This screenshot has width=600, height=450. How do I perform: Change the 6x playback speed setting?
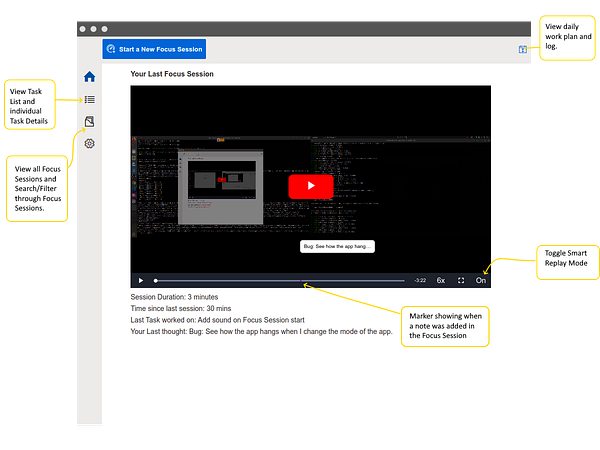click(440, 280)
